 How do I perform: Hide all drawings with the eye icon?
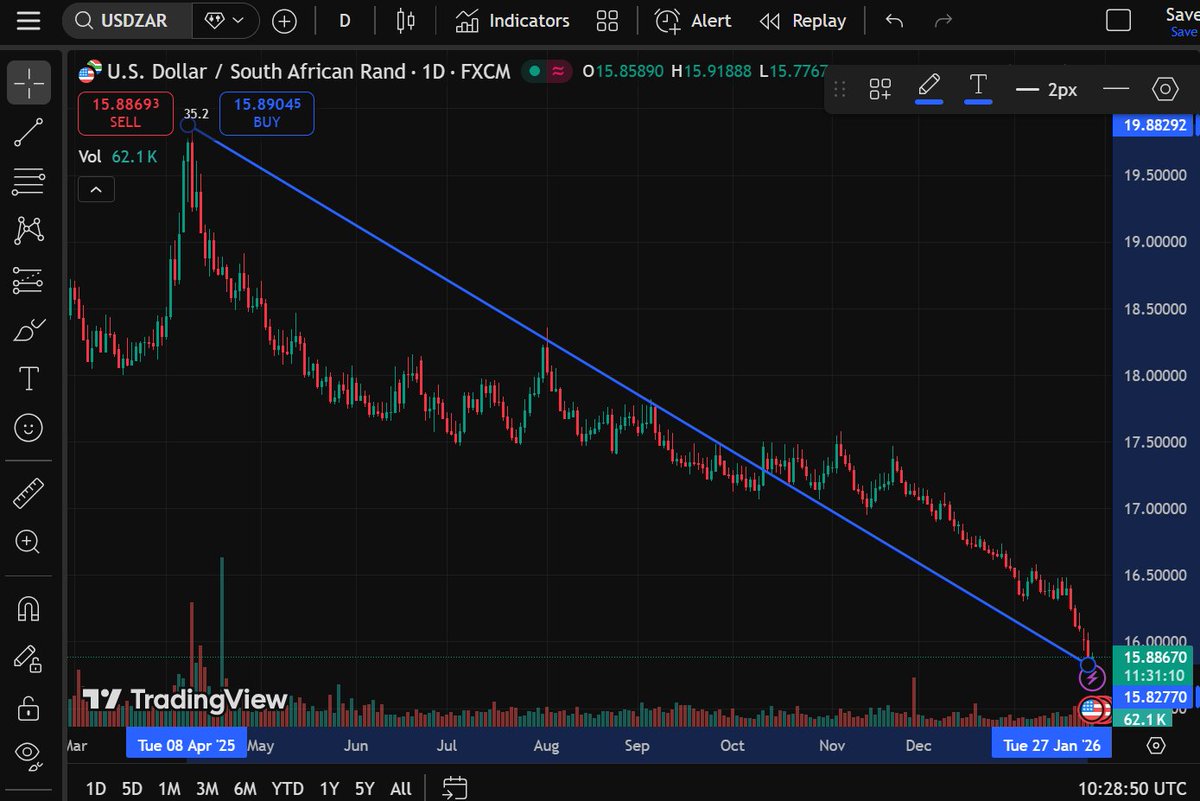tap(29, 756)
